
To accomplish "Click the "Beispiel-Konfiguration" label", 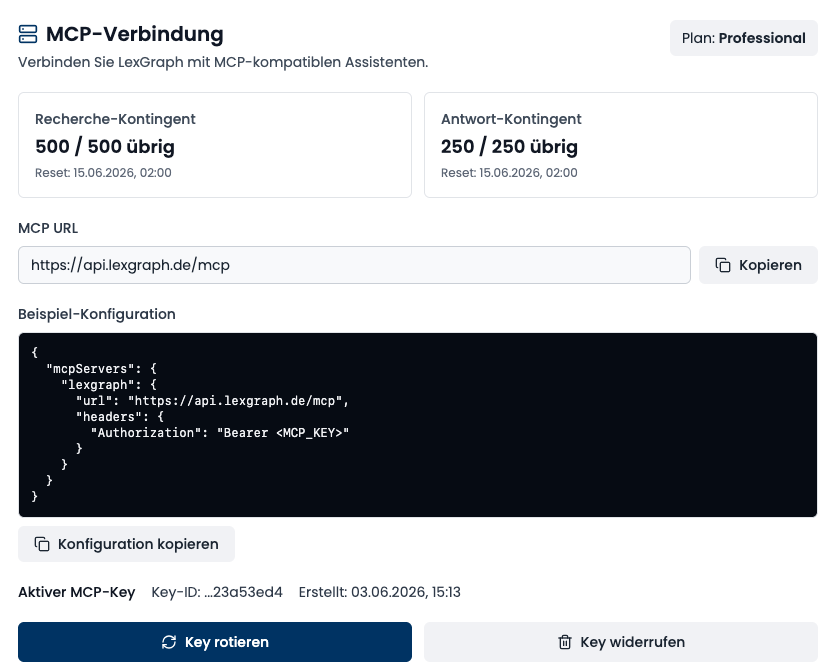I will (97, 314).
